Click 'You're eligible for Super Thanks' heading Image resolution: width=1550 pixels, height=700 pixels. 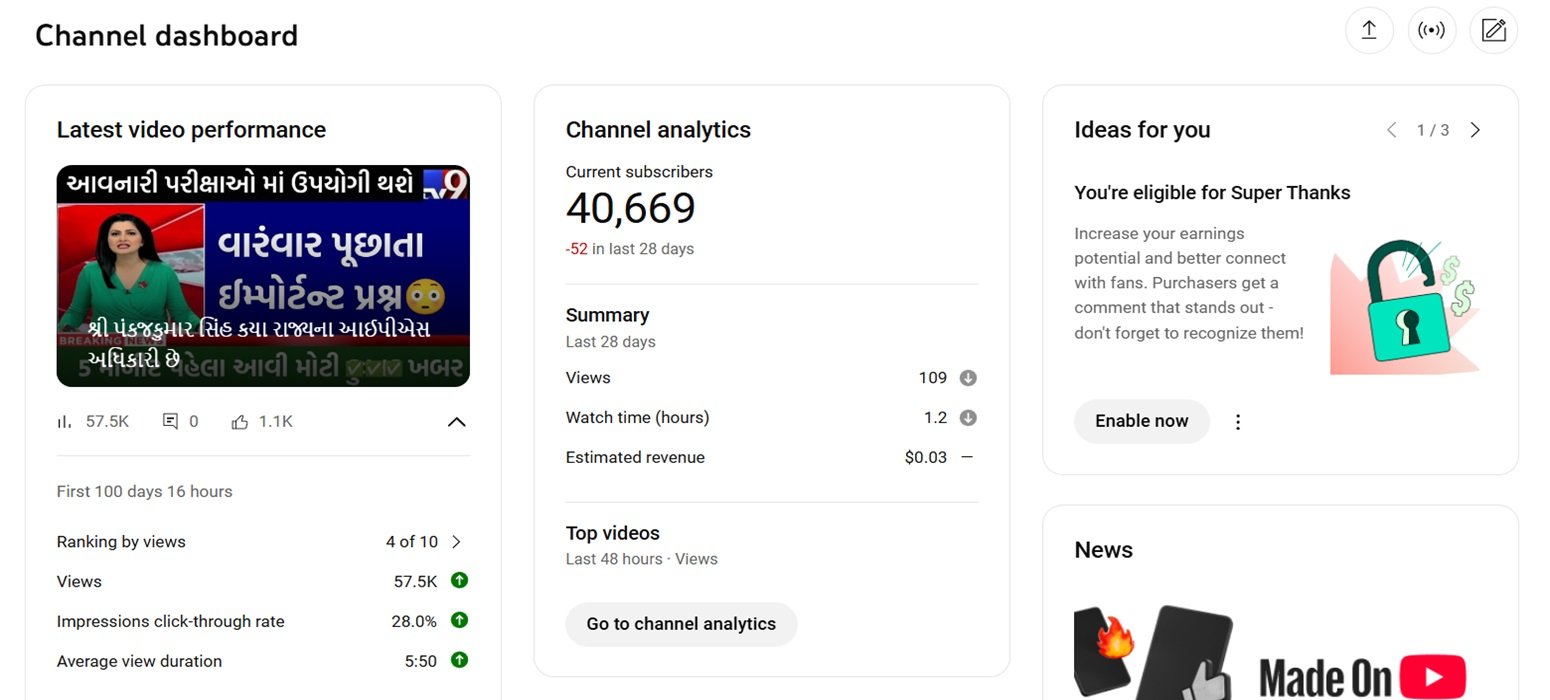1212,193
